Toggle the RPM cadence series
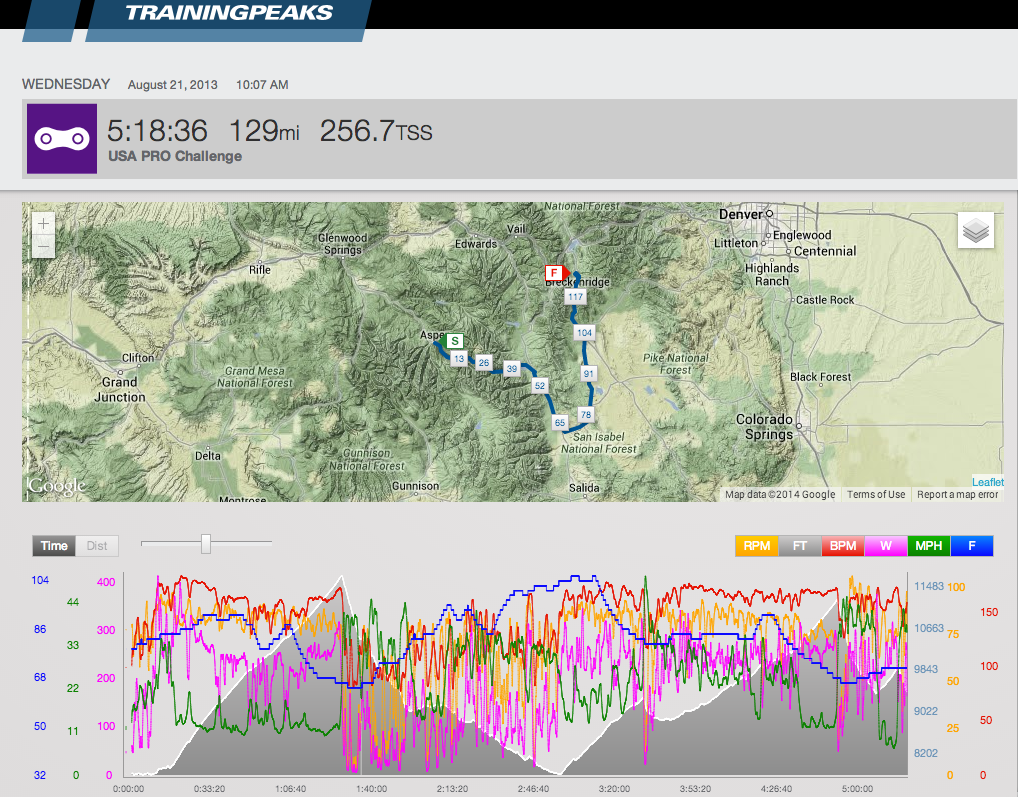The width and height of the screenshot is (1018, 797). [x=756, y=546]
